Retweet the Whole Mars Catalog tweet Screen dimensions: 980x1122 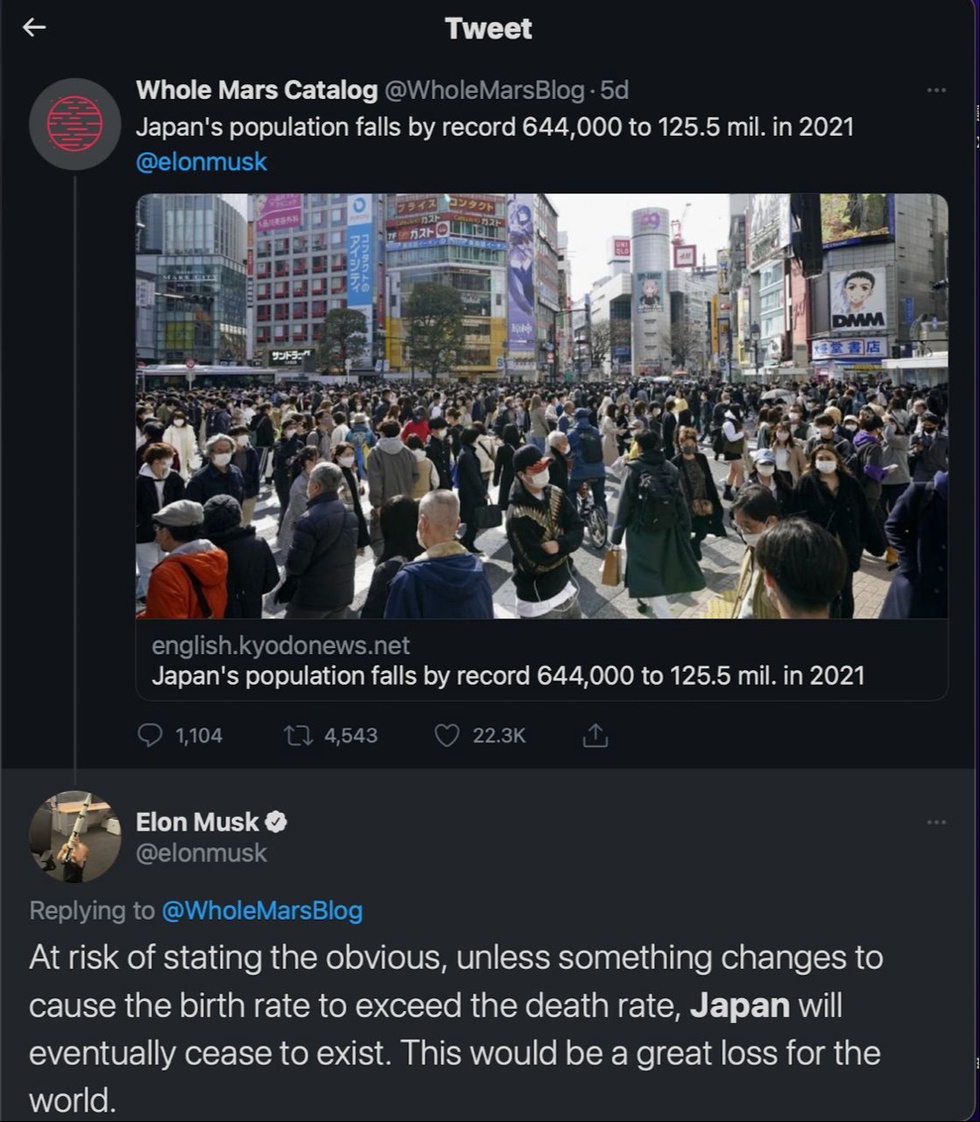[x=298, y=736]
